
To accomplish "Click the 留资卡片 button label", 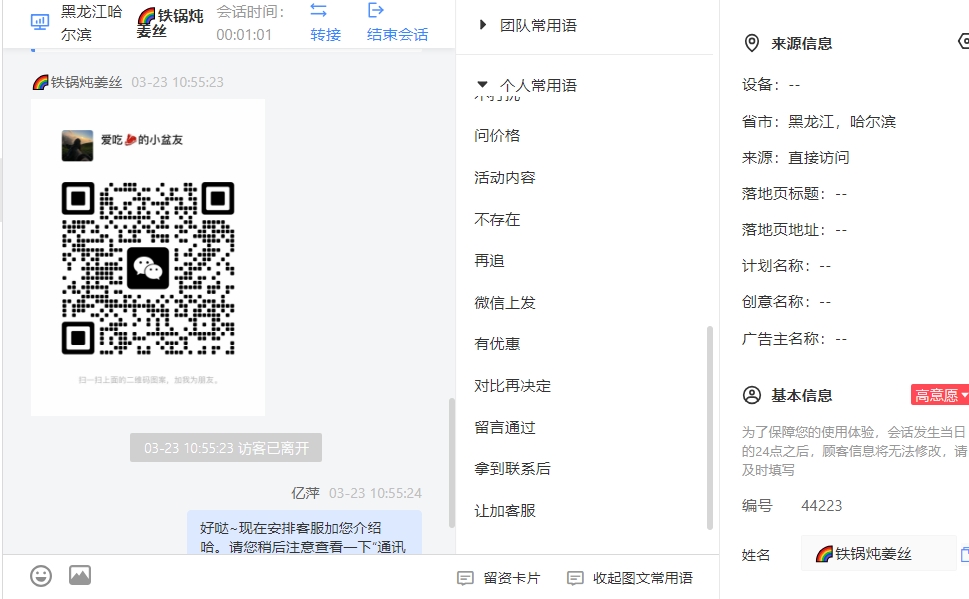I will tap(512, 578).
